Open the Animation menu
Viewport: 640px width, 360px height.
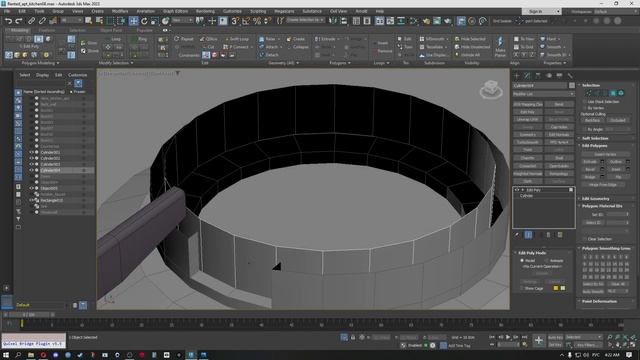145,11
